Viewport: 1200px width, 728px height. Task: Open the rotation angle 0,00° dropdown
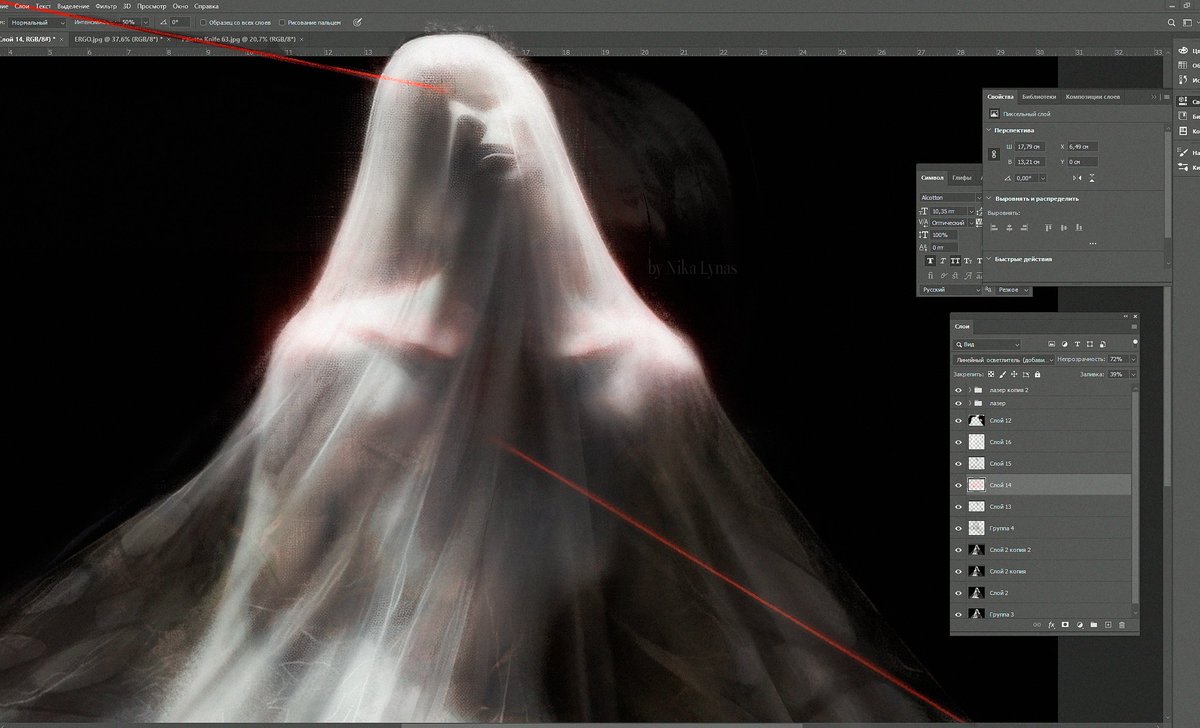[1043, 178]
